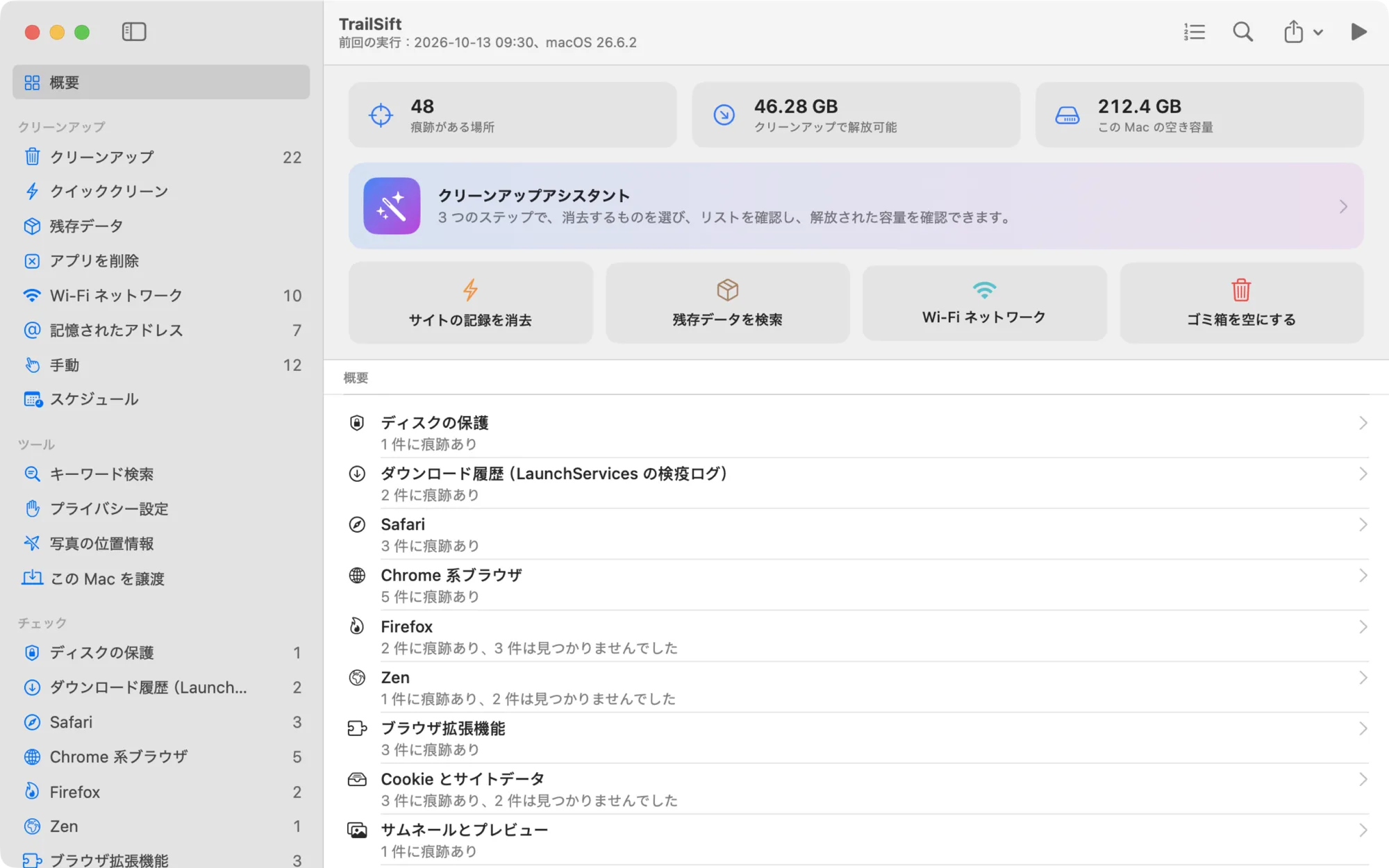Open クイッククリーン in sidebar
The height and width of the screenshot is (868, 1389).
pos(161,192)
